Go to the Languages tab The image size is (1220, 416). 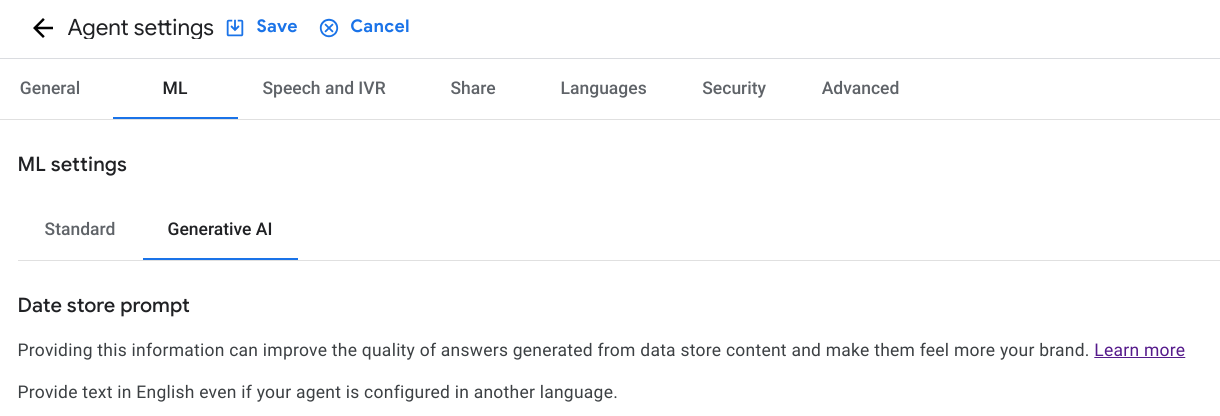[x=603, y=88]
